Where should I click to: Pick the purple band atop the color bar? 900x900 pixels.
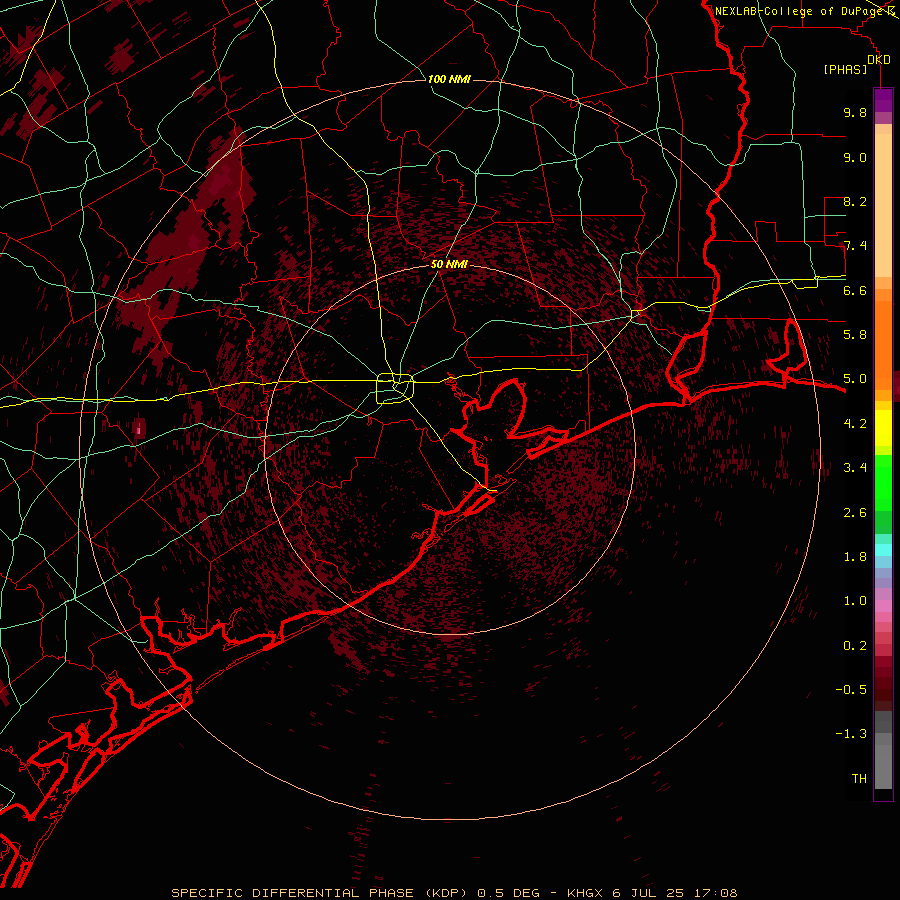[x=883, y=100]
